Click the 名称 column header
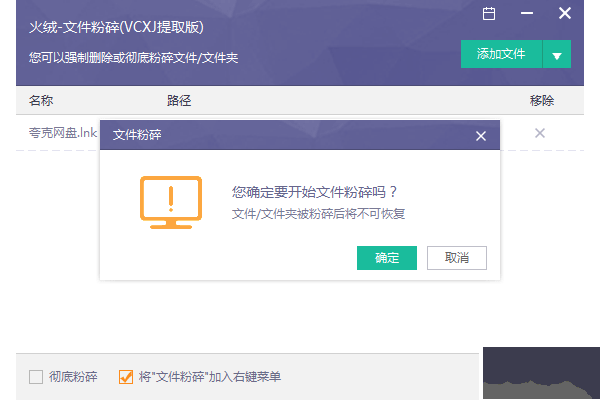The width and height of the screenshot is (600, 400). point(41,101)
